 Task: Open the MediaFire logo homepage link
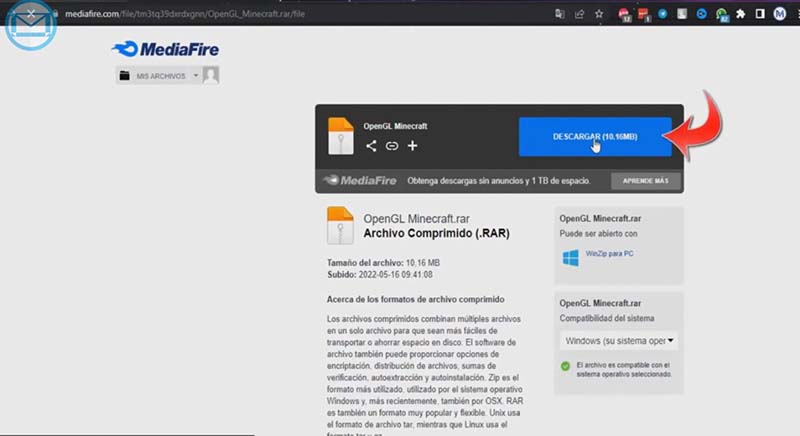[x=165, y=49]
